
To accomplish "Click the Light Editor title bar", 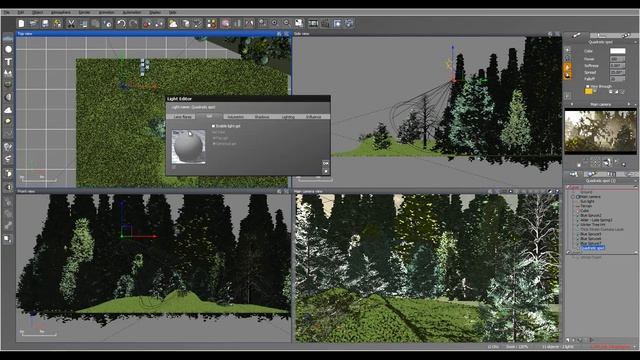I will (x=248, y=99).
